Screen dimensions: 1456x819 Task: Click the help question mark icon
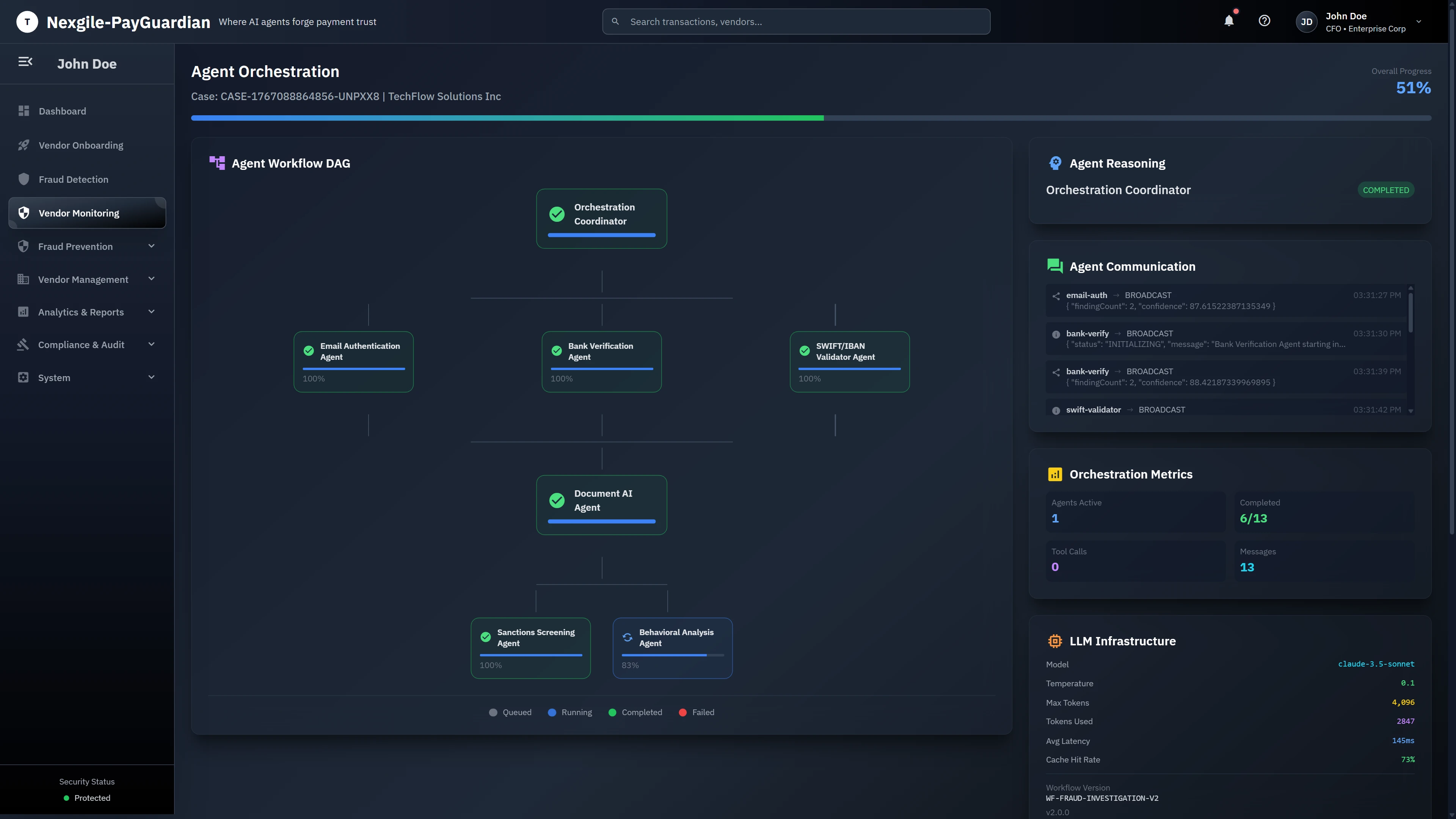click(1265, 21)
